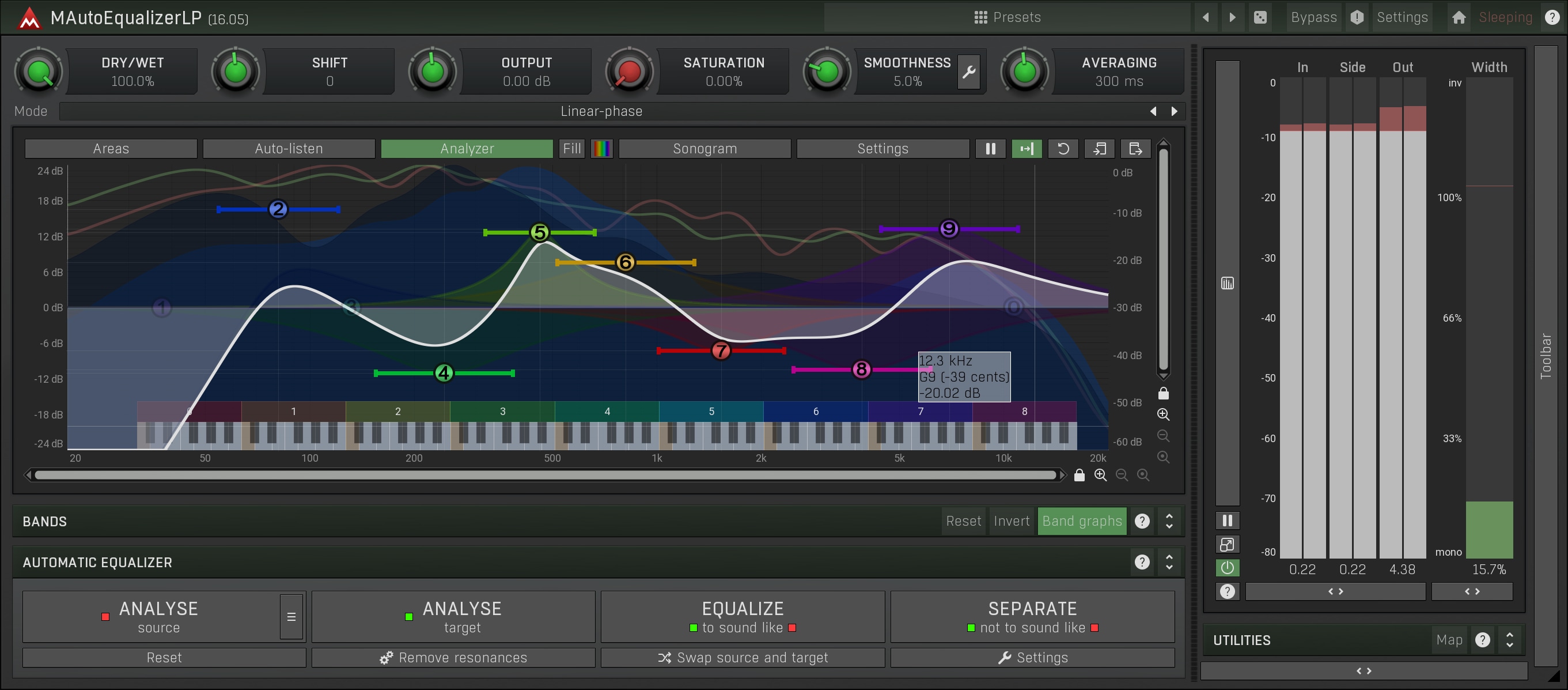The image size is (1568, 690).
Task: Select previous mode arrow
Action: pos(1153,111)
